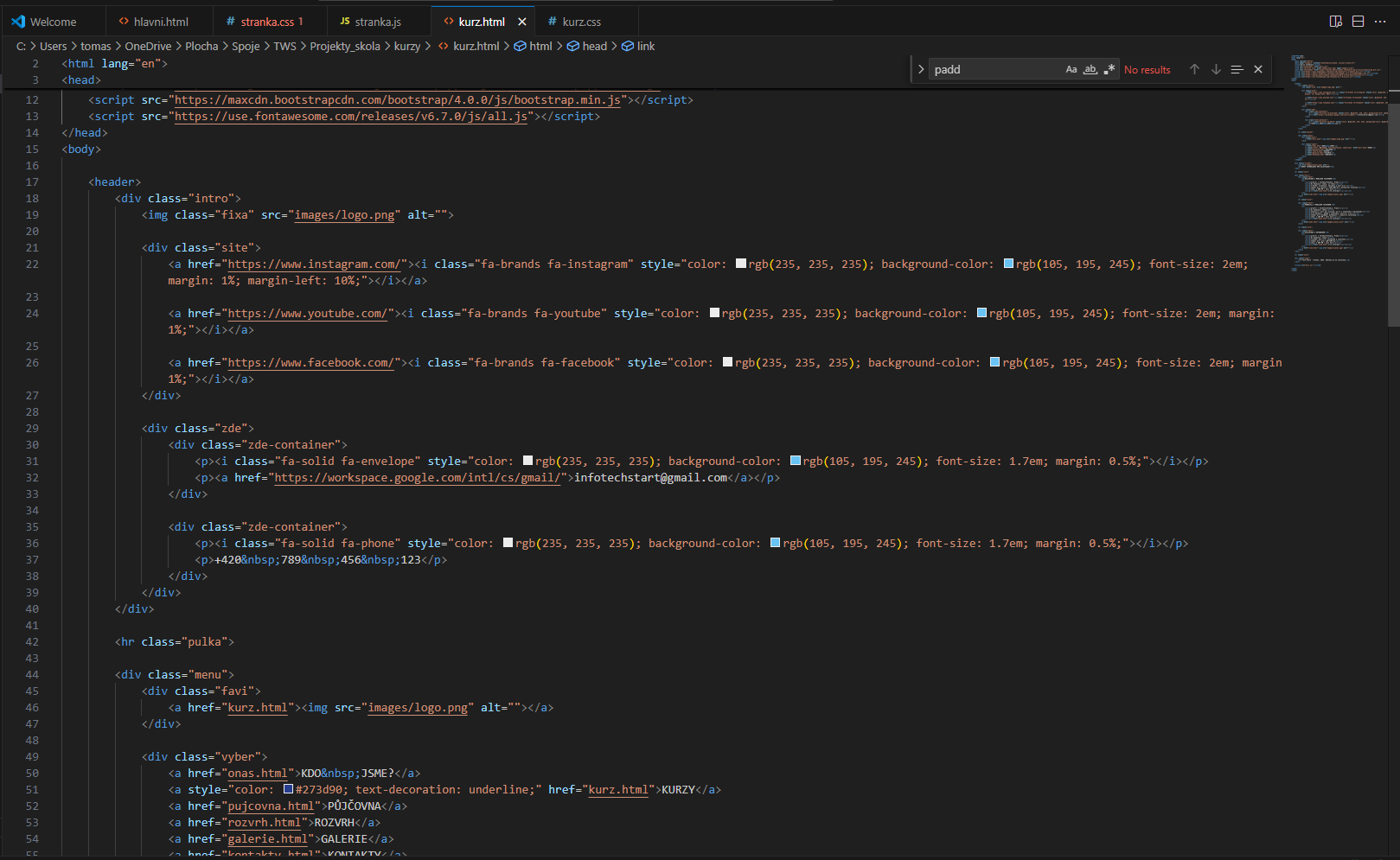Open Projekty_skola breadcrumb folder
Image resolution: width=1400 pixels, height=860 pixels.
[344, 46]
